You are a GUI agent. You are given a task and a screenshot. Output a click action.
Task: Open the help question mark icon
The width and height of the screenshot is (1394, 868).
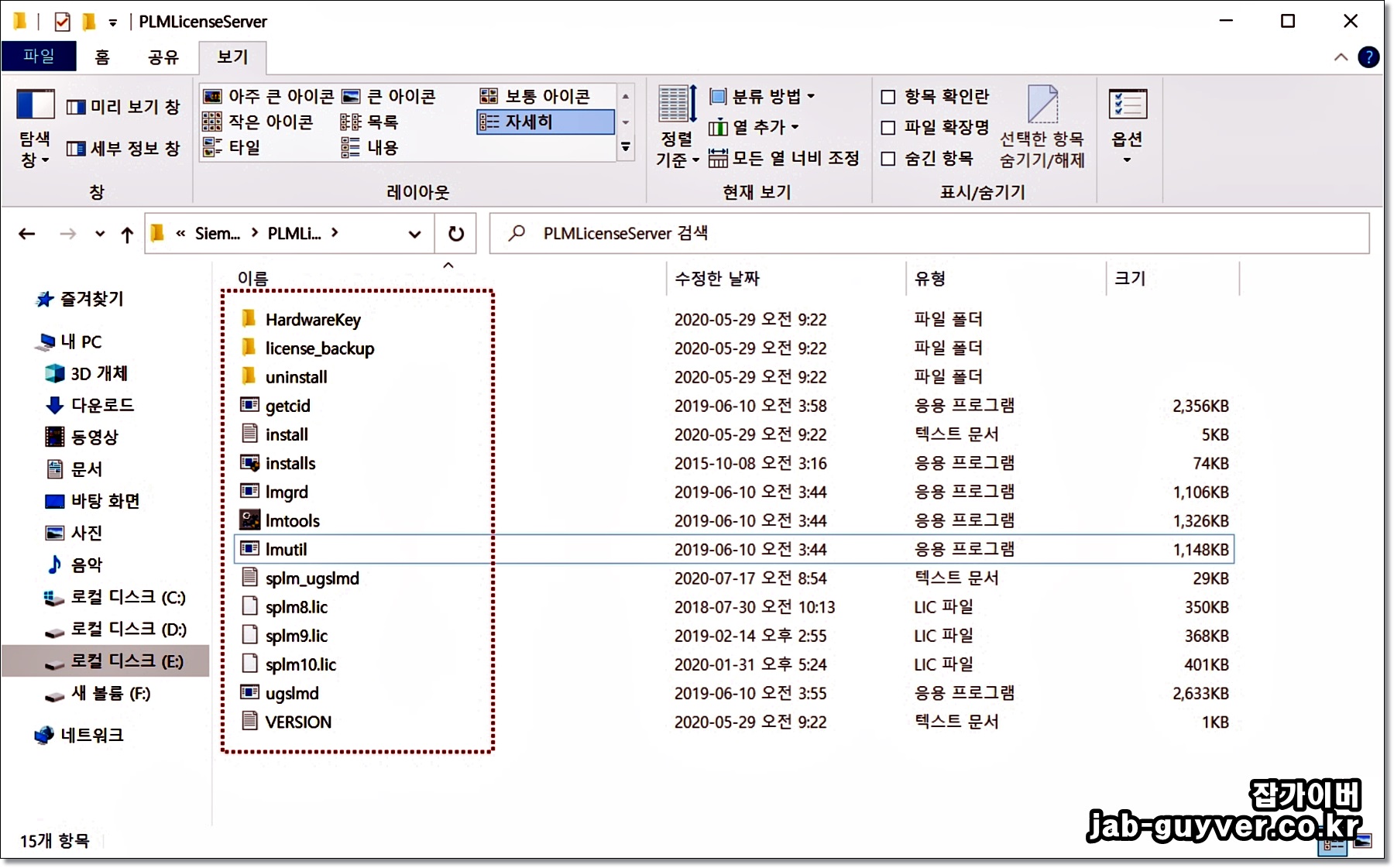(x=1368, y=57)
